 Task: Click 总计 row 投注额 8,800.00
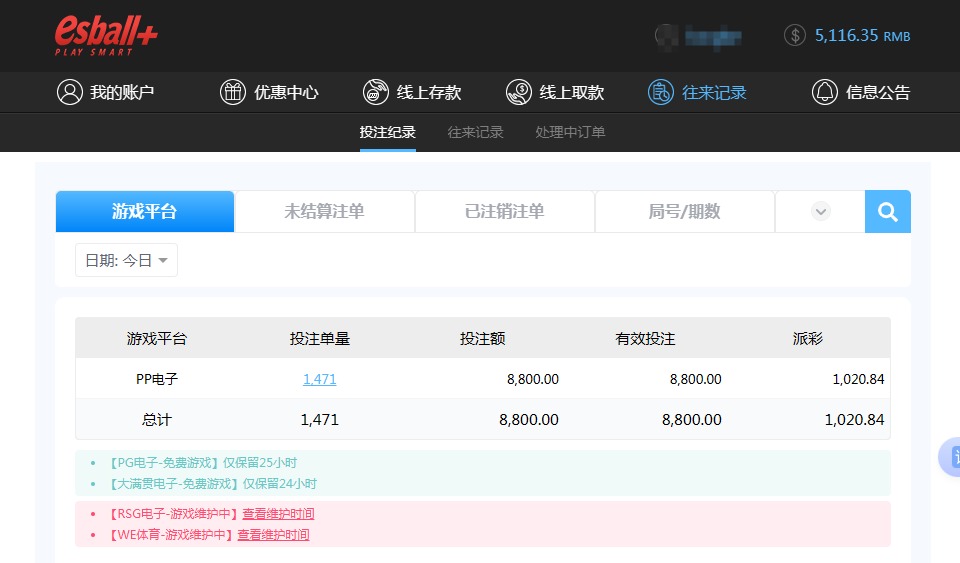[529, 420]
